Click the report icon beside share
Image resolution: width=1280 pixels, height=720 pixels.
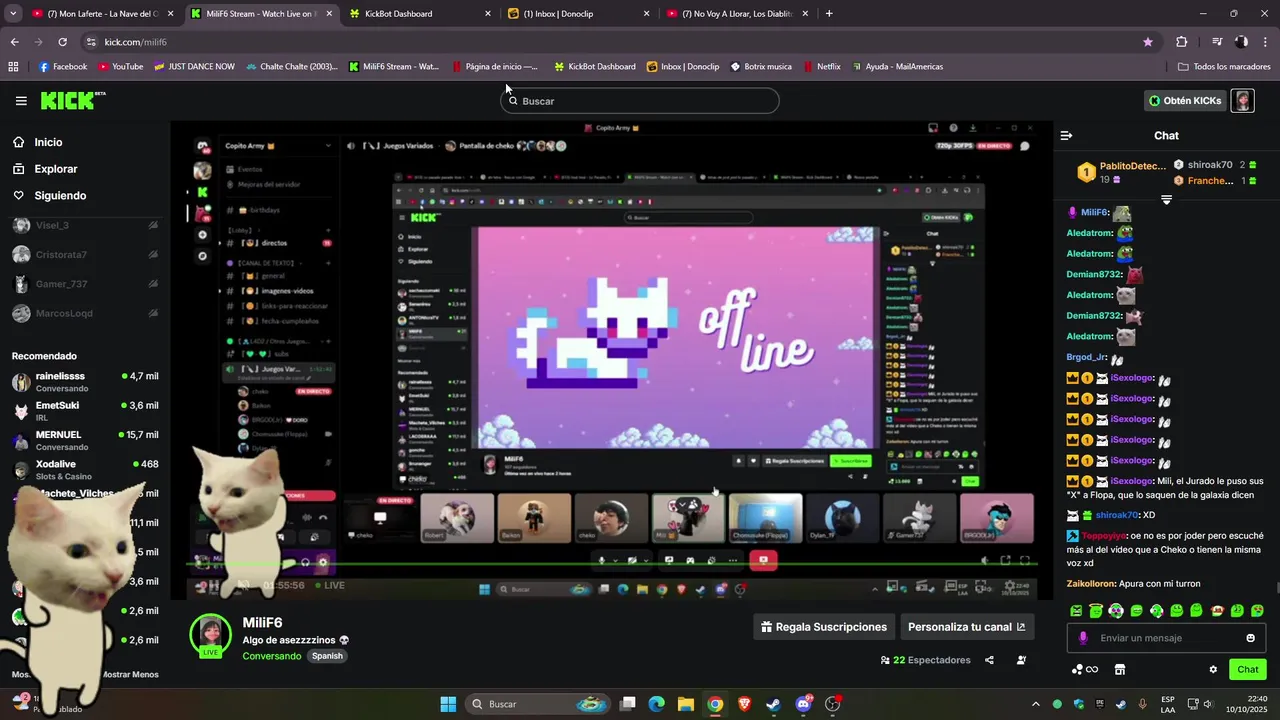tap(1021, 660)
